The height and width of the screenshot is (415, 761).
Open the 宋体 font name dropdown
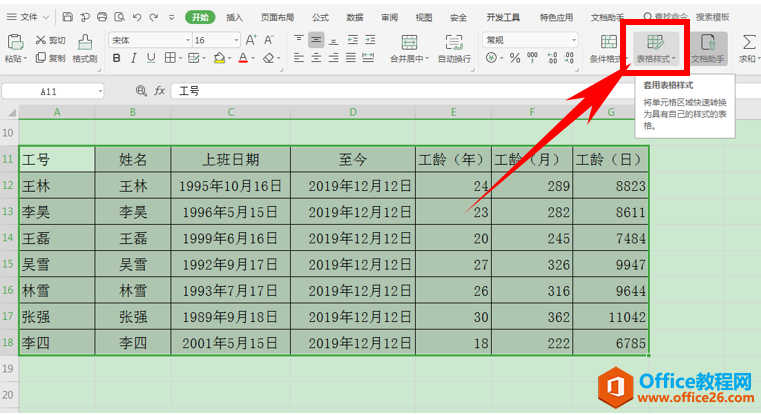click(x=188, y=40)
